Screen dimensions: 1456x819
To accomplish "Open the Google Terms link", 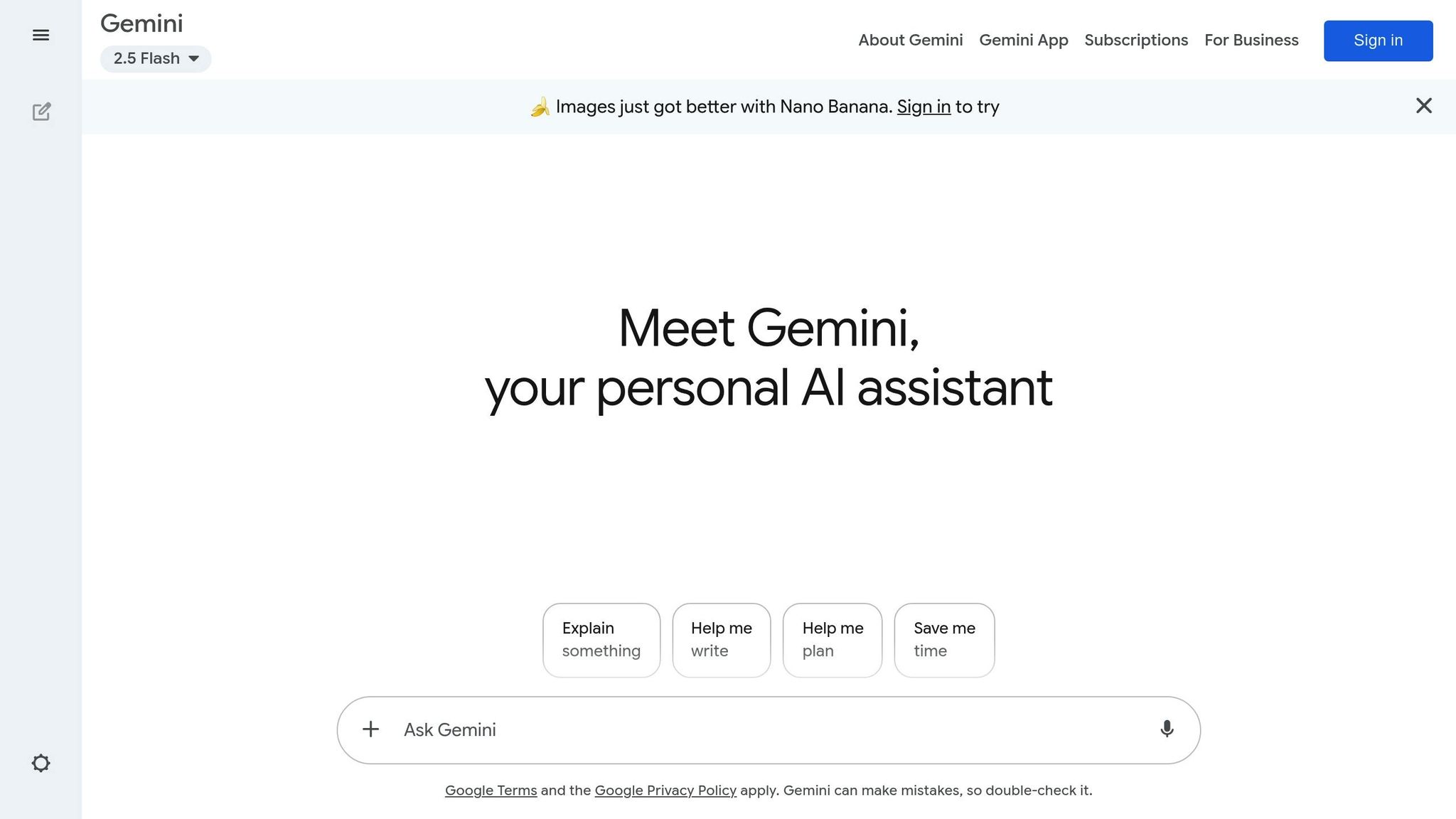I will [491, 790].
